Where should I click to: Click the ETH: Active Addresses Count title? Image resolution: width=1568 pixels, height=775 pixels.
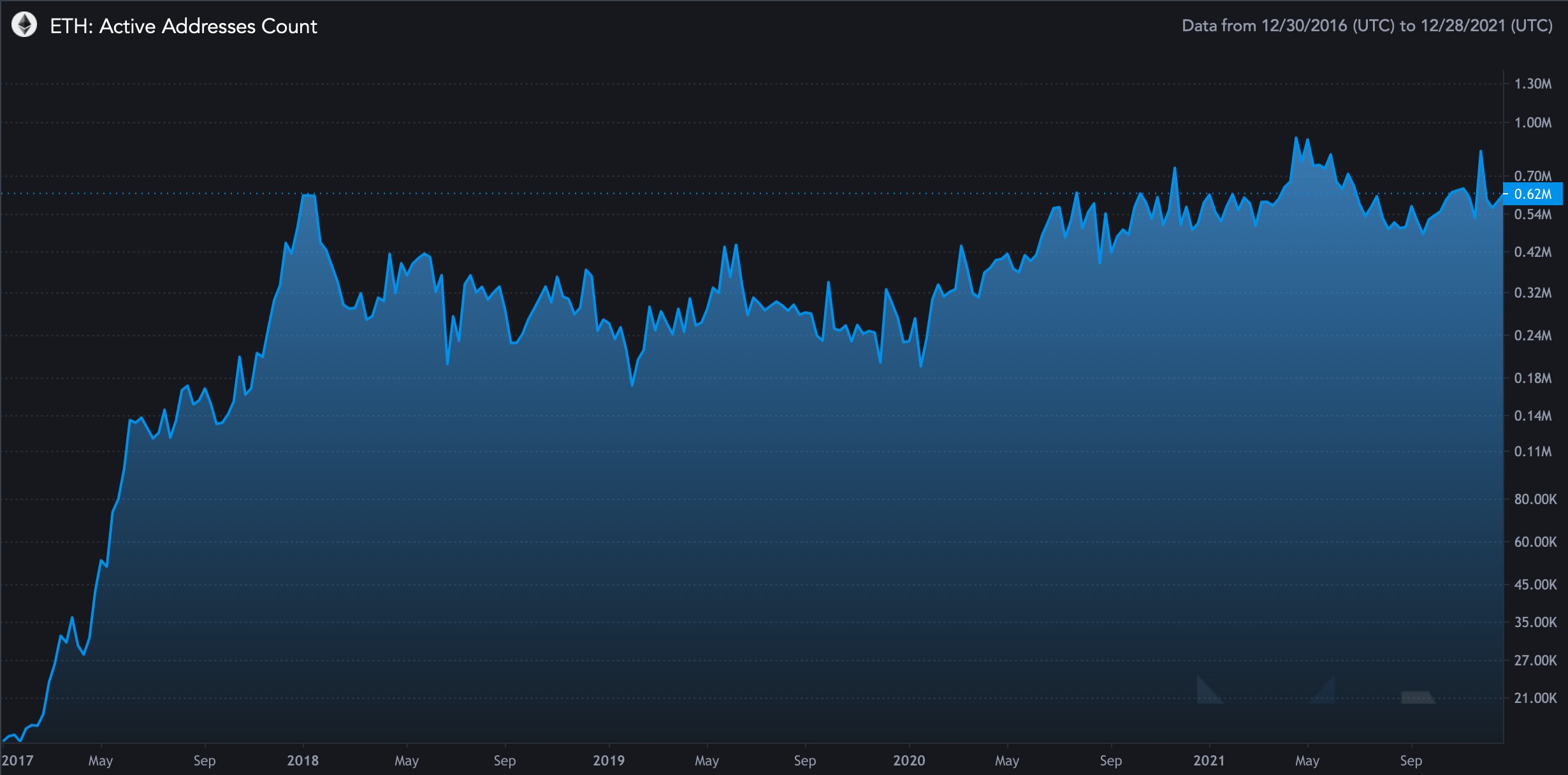tap(183, 26)
